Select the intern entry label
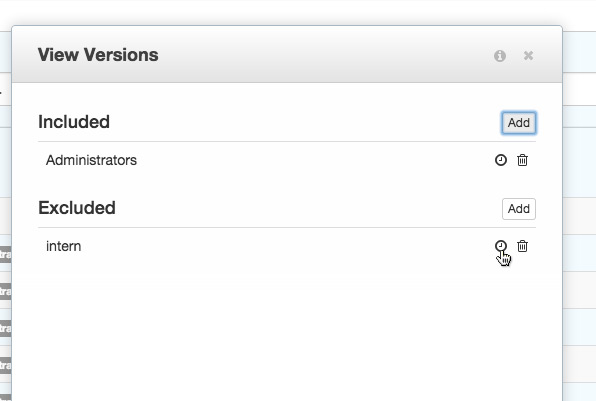The image size is (596, 401). tap(63, 246)
